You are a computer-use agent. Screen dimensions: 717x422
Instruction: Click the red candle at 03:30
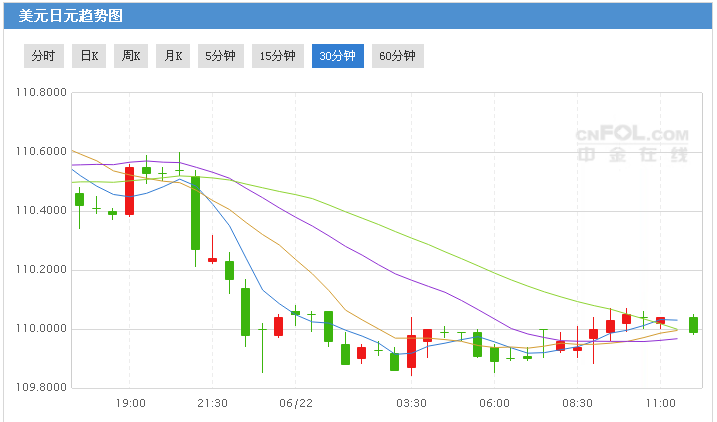(x=411, y=352)
